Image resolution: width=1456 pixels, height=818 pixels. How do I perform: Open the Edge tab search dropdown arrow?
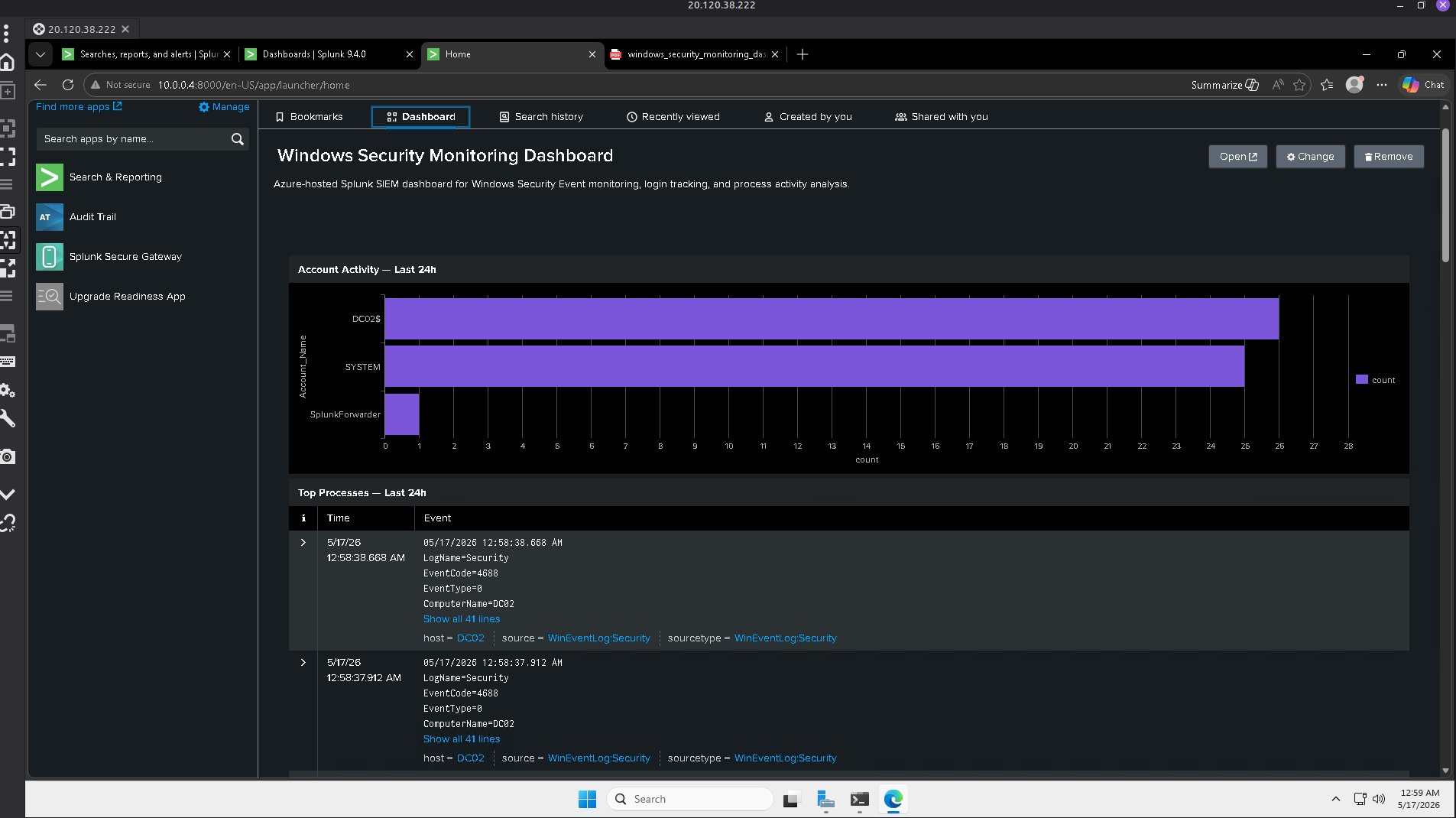41,54
